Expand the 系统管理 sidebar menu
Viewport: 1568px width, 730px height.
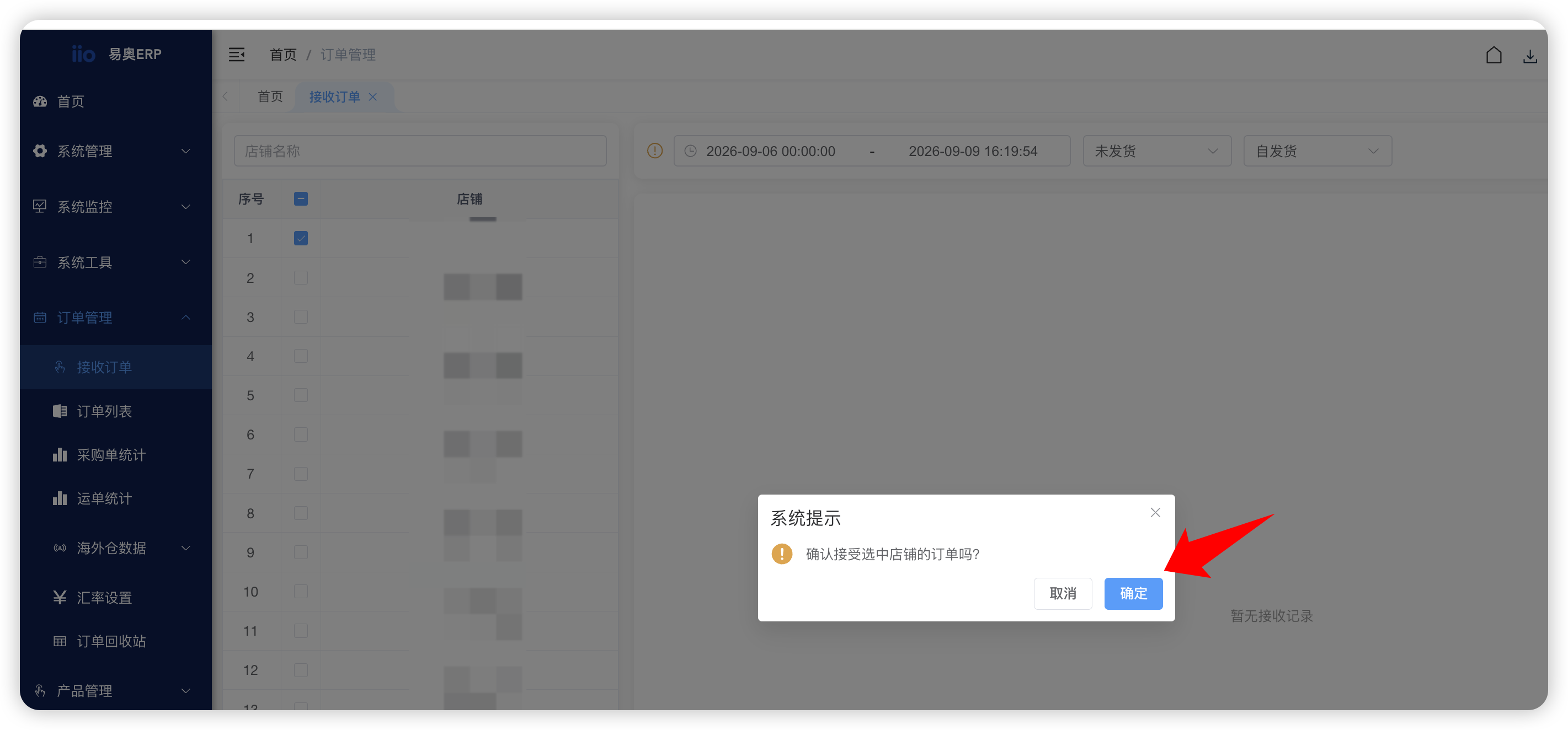click(x=116, y=151)
